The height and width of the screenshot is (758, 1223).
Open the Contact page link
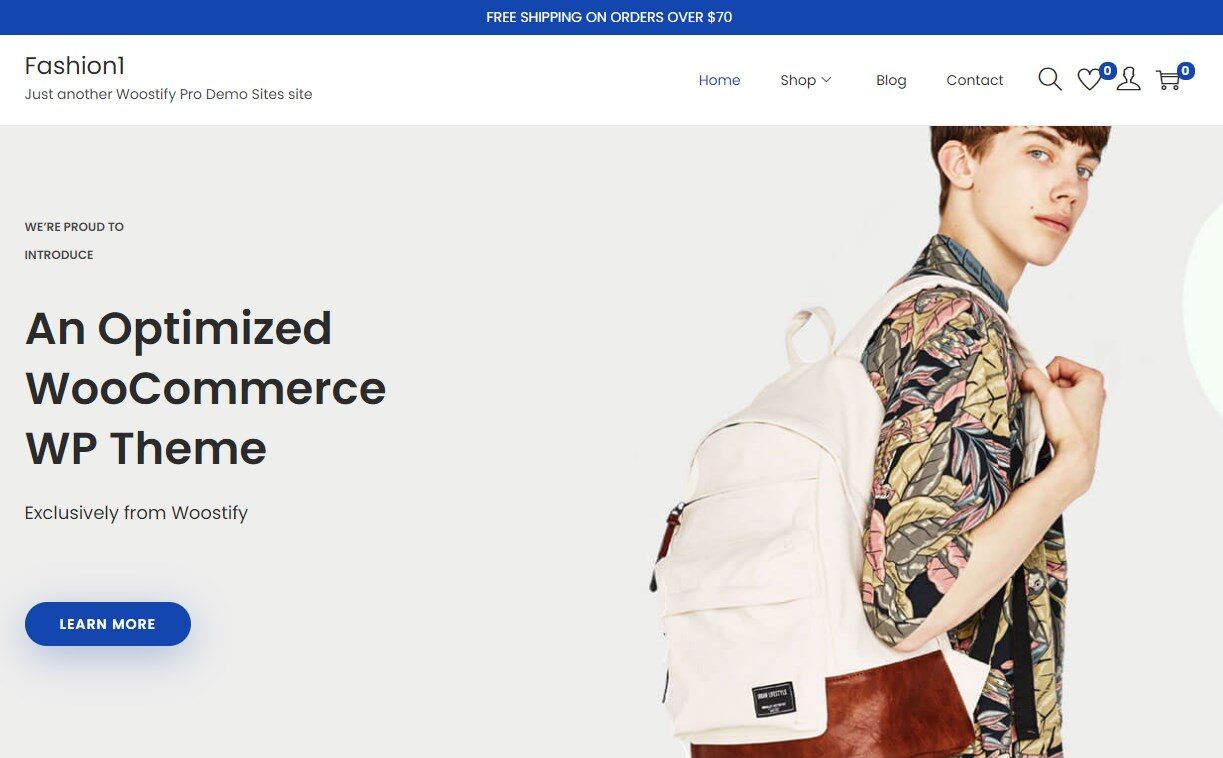pos(975,80)
